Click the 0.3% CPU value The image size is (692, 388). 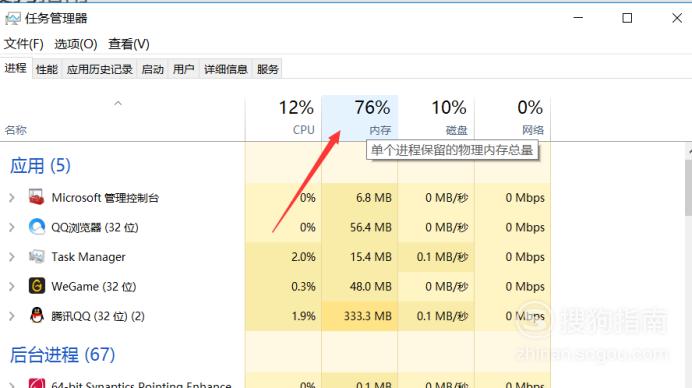pyautogui.click(x=304, y=286)
